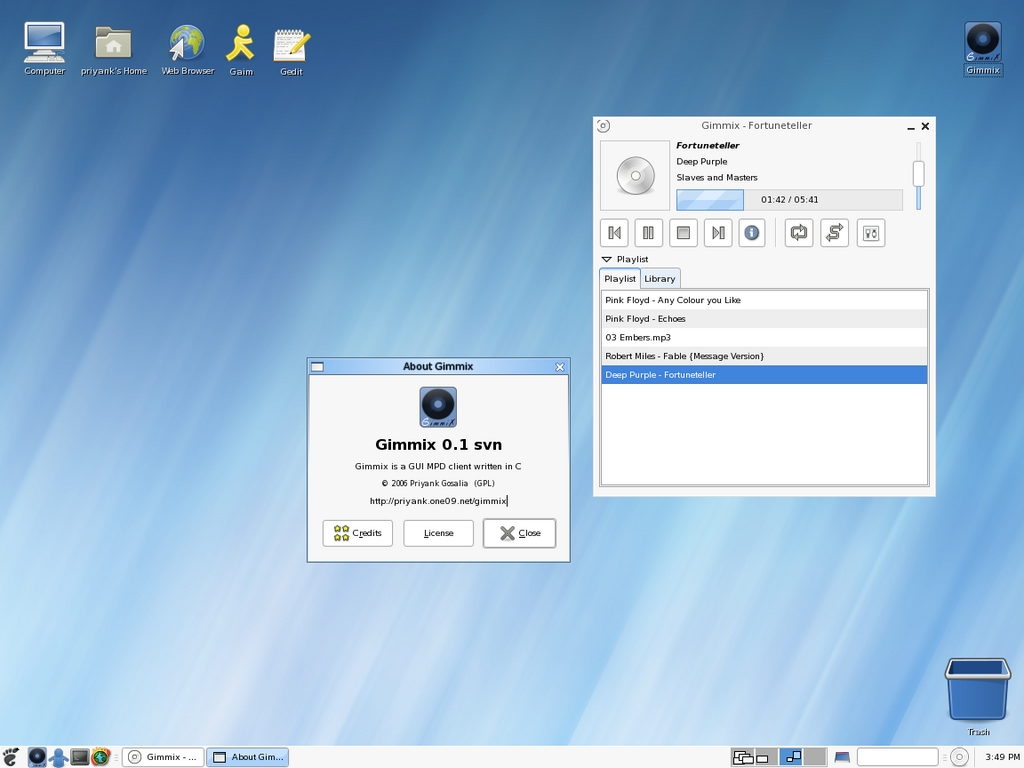
Task: Select the Gimmix desktop icon
Action: tap(983, 49)
